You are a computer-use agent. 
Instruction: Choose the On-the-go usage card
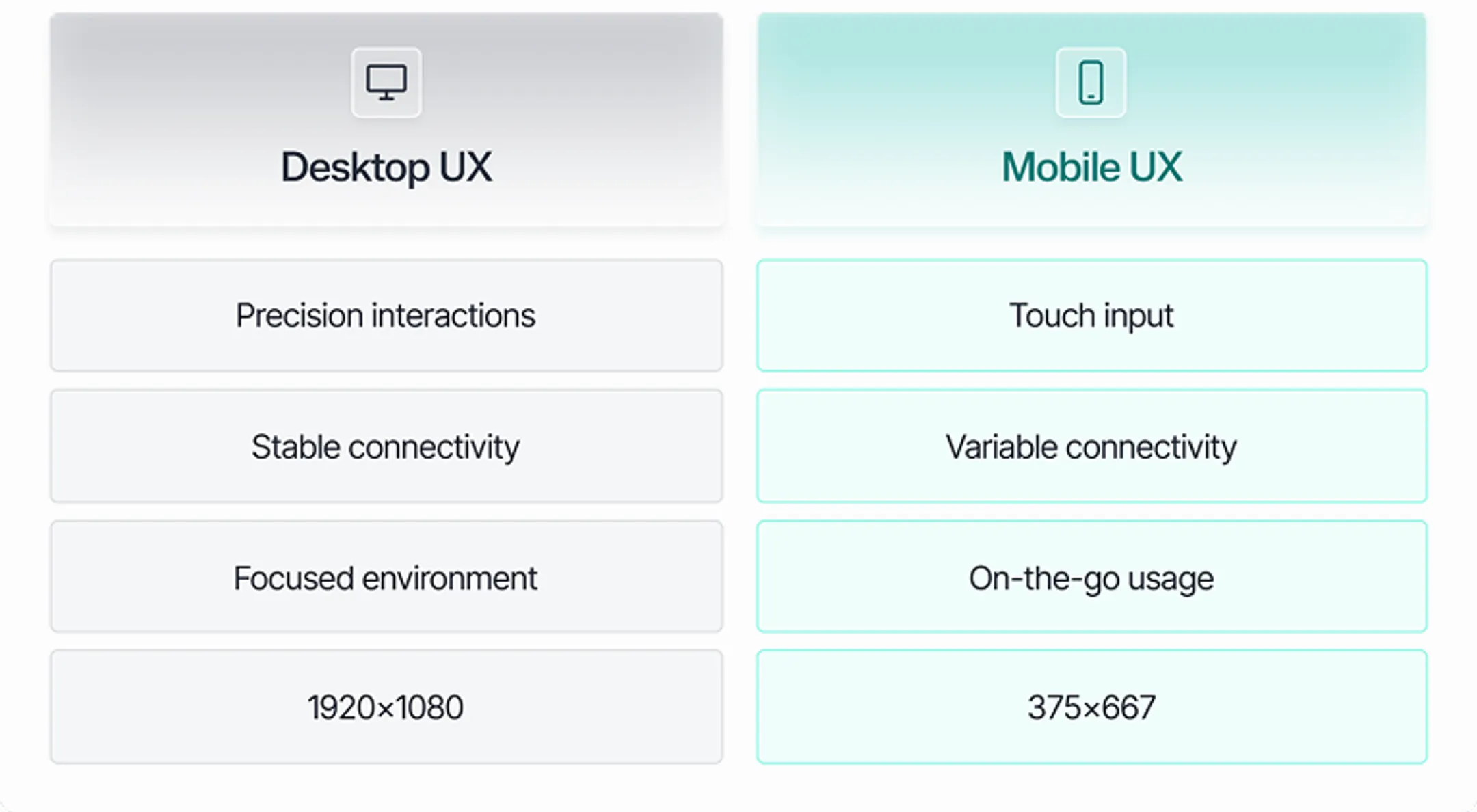click(x=1092, y=577)
